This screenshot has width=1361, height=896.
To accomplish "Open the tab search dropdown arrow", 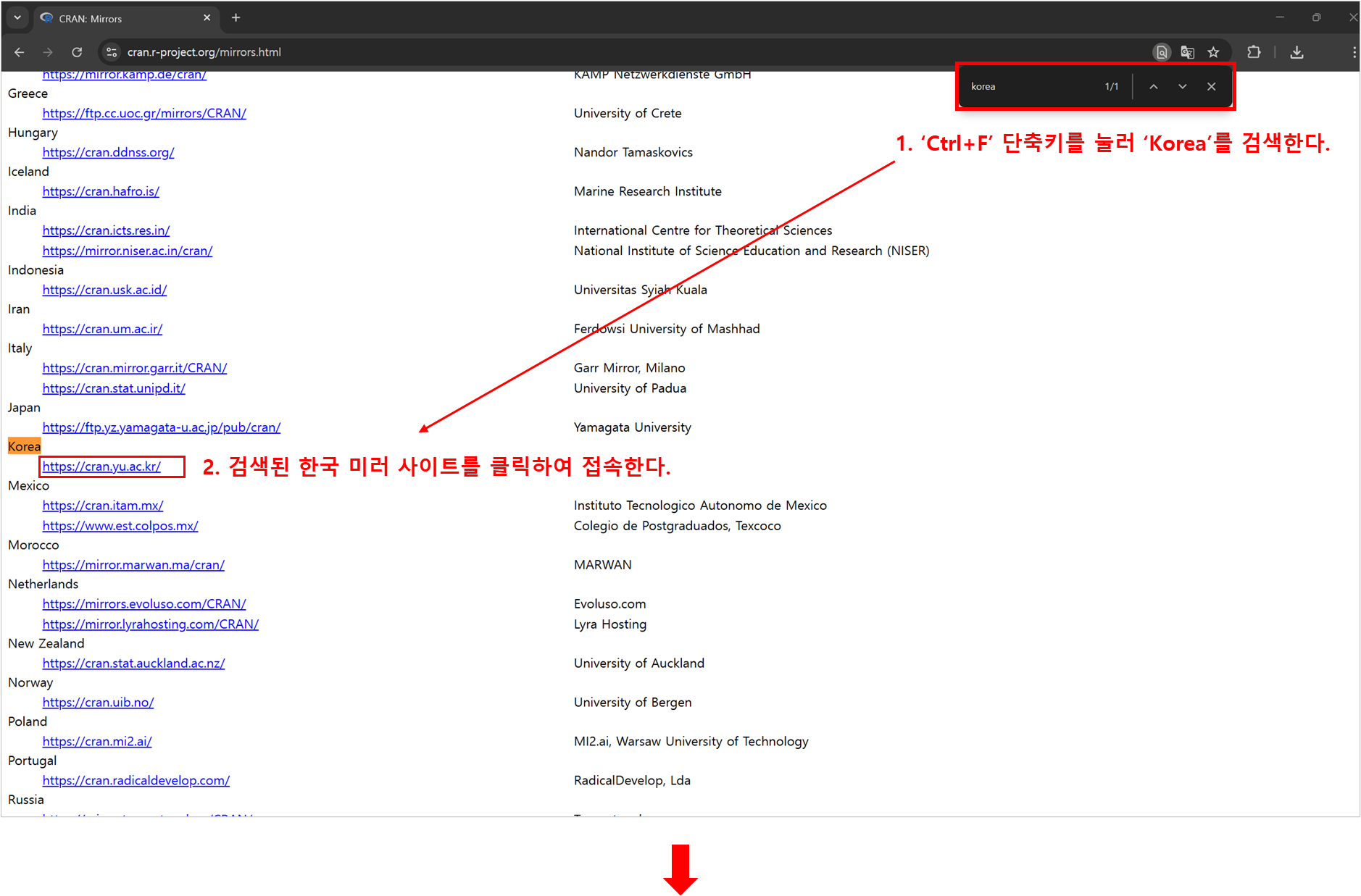I will tap(16, 17).
